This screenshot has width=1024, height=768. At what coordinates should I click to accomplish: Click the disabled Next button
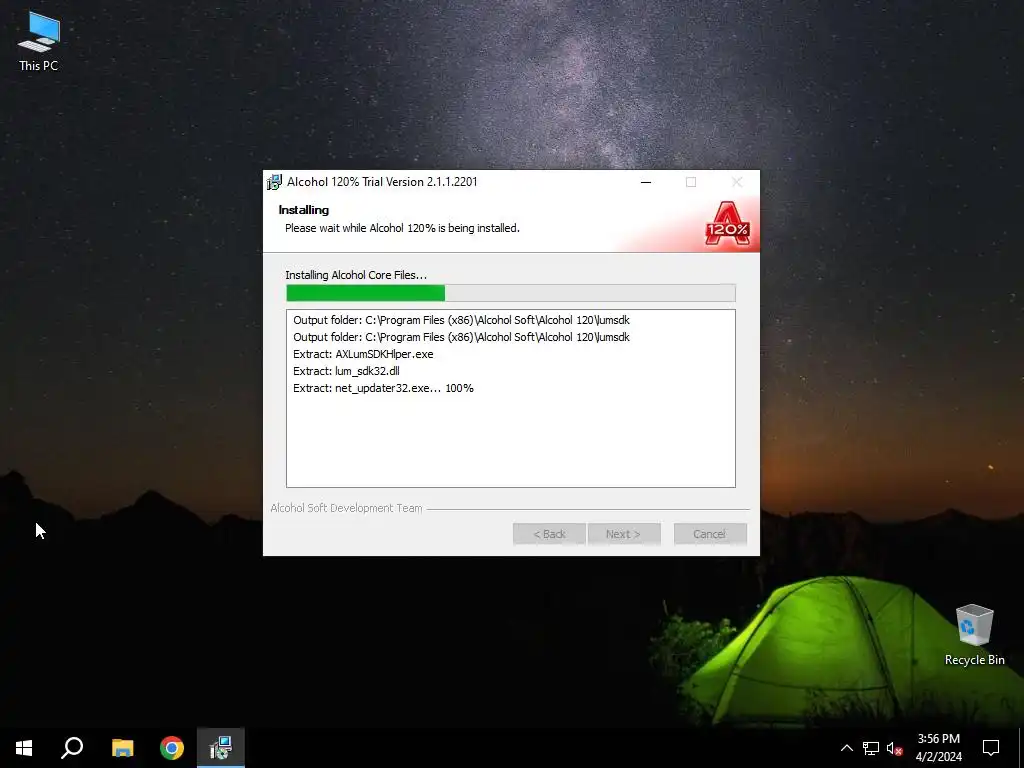tap(624, 534)
